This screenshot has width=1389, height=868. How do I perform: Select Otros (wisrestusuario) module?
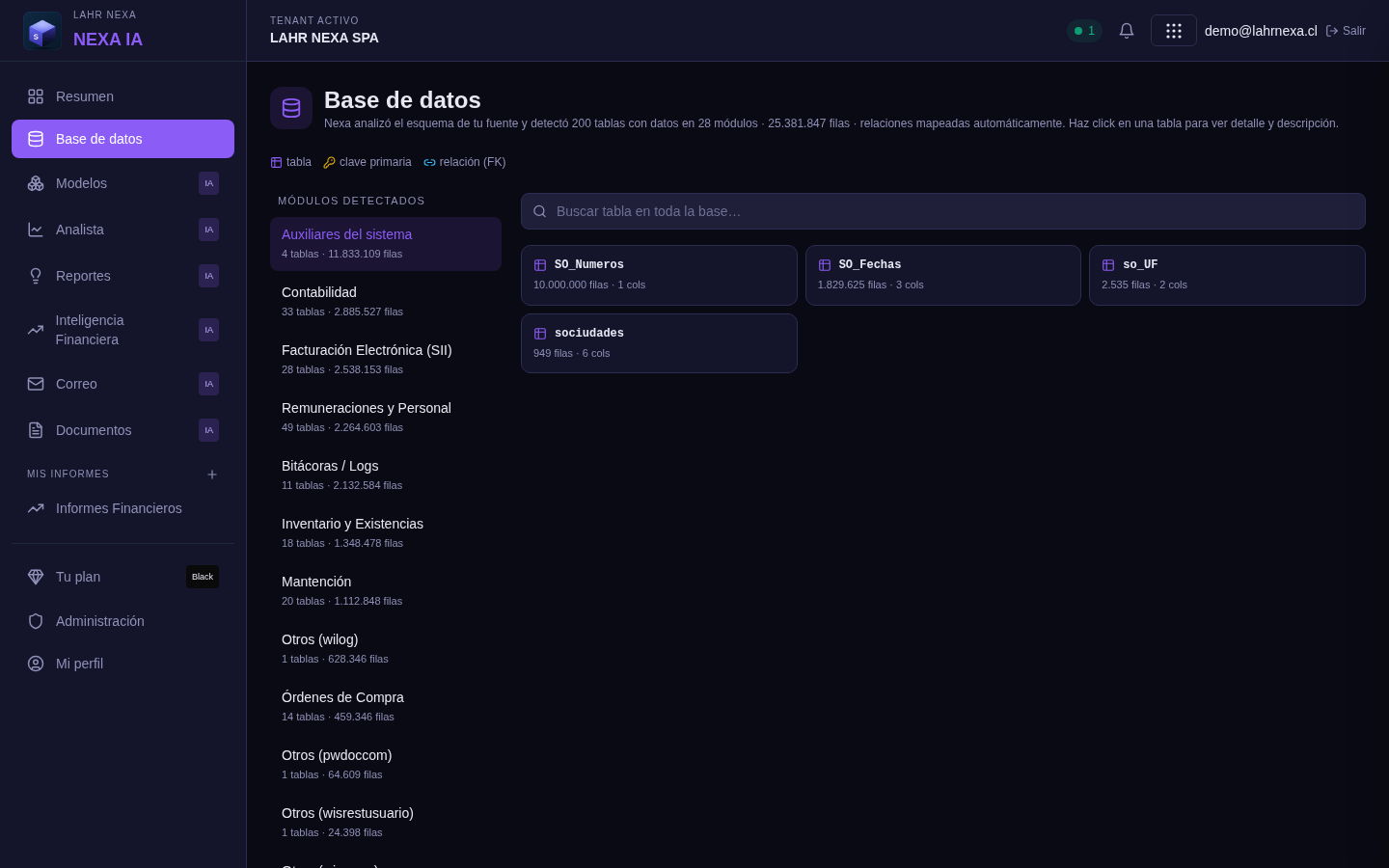(386, 823)
